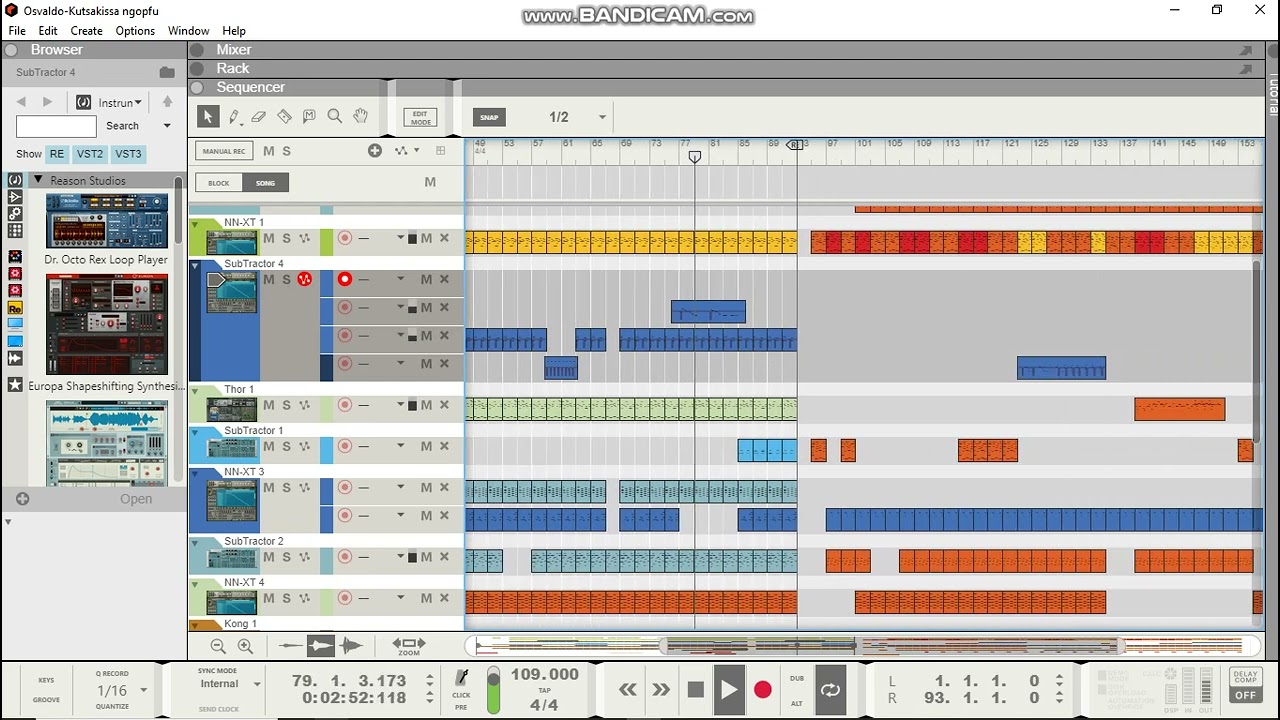Open the Quantize value dropdown
The image size is (1280, 720).
[x=143, y=690]
